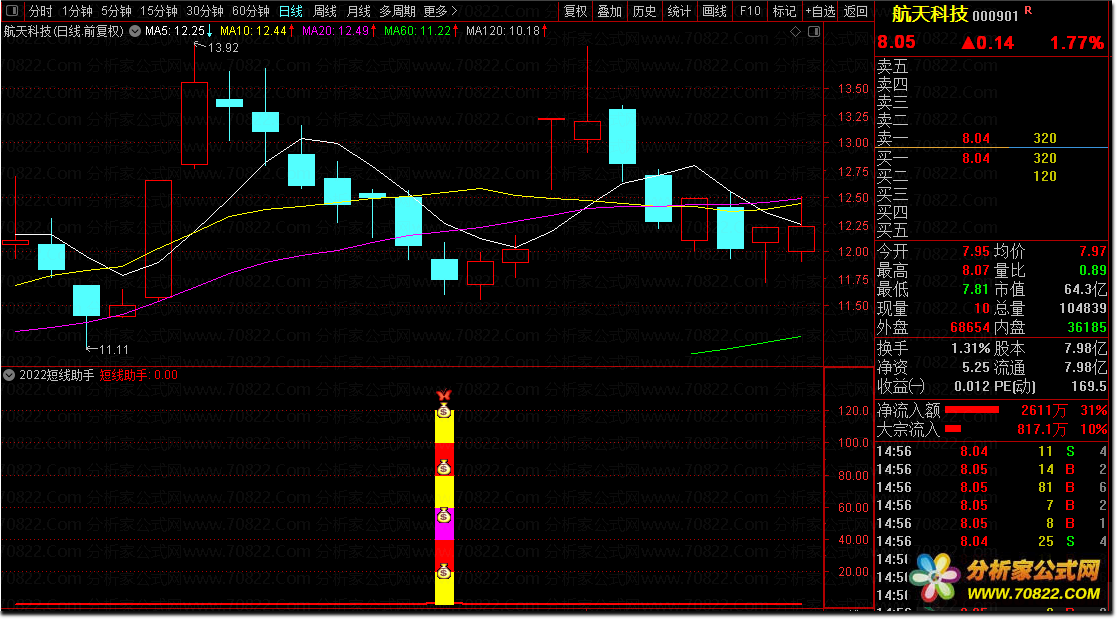The image size is (1118, 619).
Task: Open the F10 company info button
Action: pos(750,11)
